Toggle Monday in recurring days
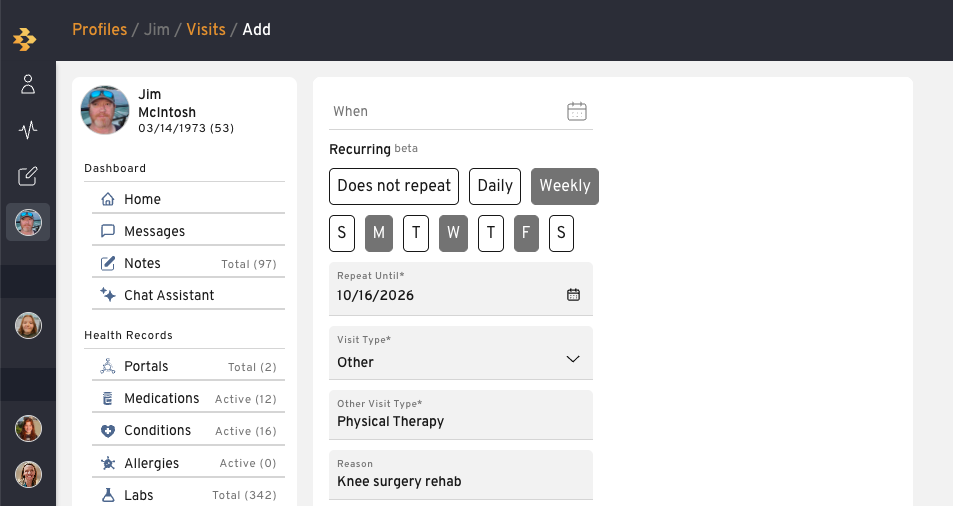The width and height of the screenshot is (953, 506). [379, 233]
